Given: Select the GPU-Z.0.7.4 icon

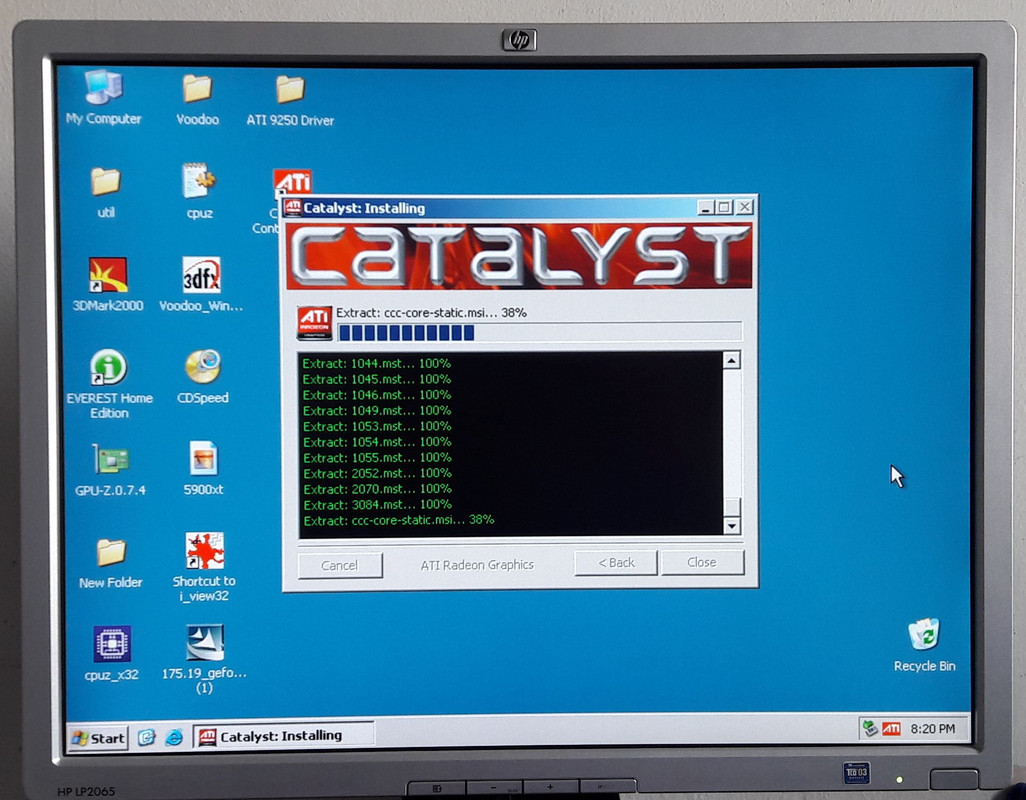Looking at the screenshot, I should [x=111, y=460].
